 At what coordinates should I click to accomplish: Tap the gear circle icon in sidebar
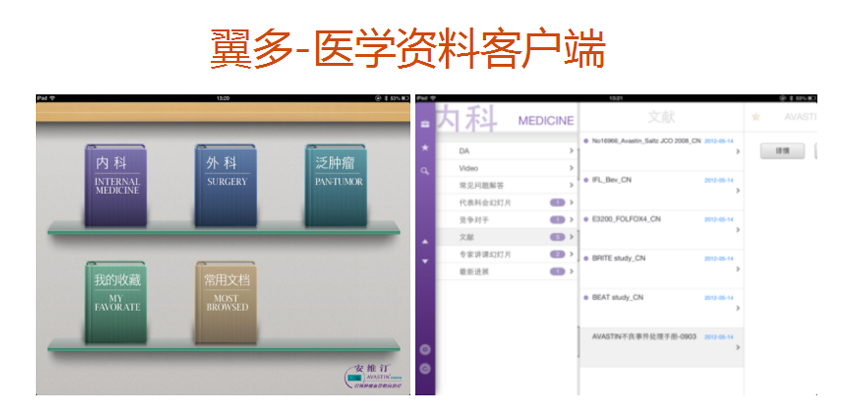(425, 350)
